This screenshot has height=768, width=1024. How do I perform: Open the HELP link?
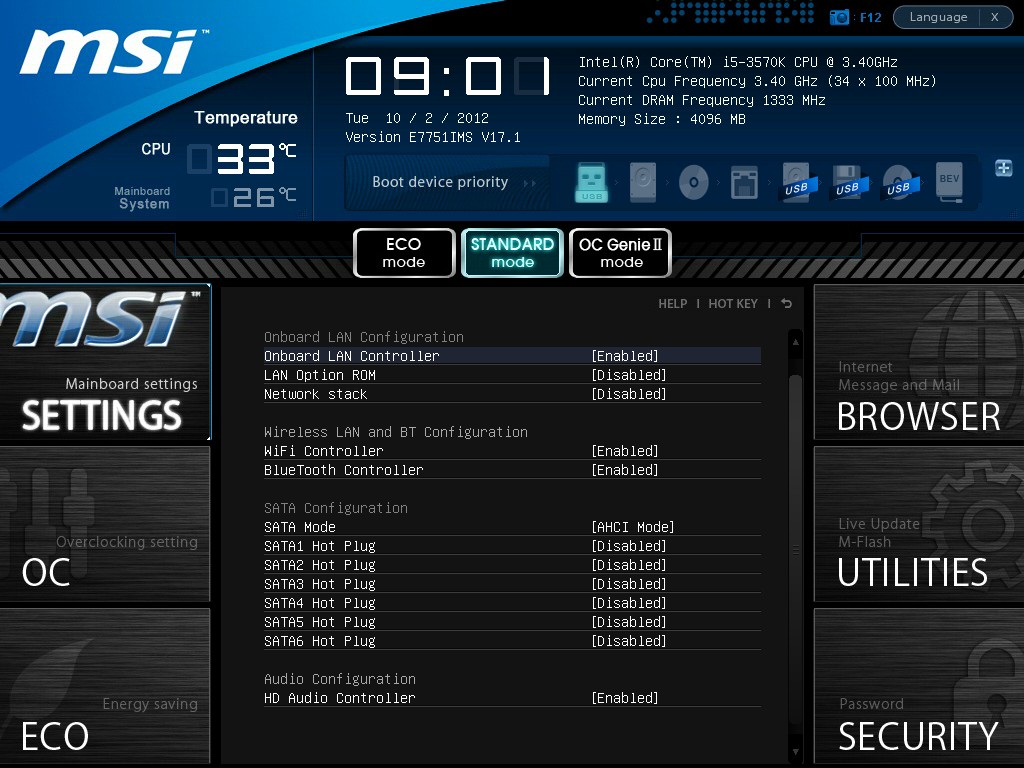tap(672, 304)
